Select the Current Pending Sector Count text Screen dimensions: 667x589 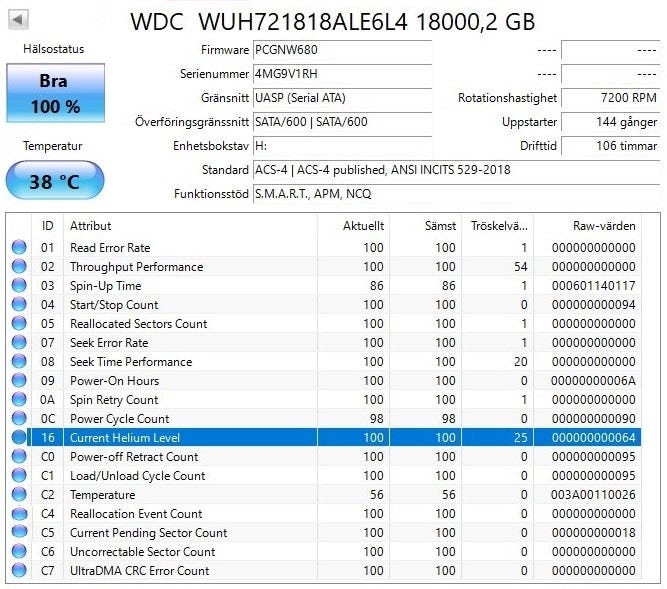pyautogui.click(x=148, y=533)
